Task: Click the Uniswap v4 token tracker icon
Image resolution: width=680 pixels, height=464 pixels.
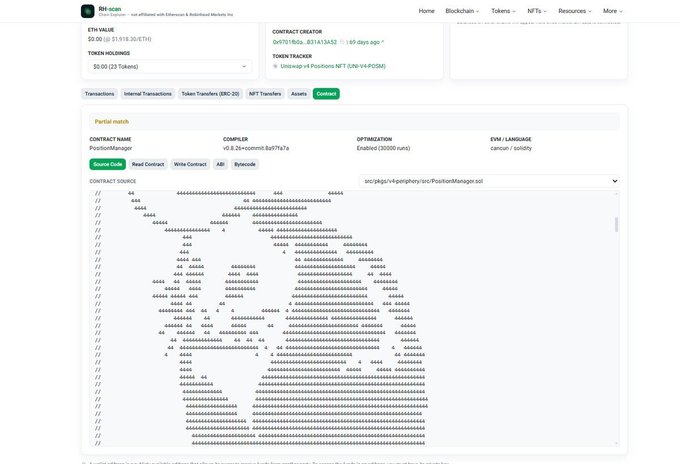Action: [x=275, y=66]
